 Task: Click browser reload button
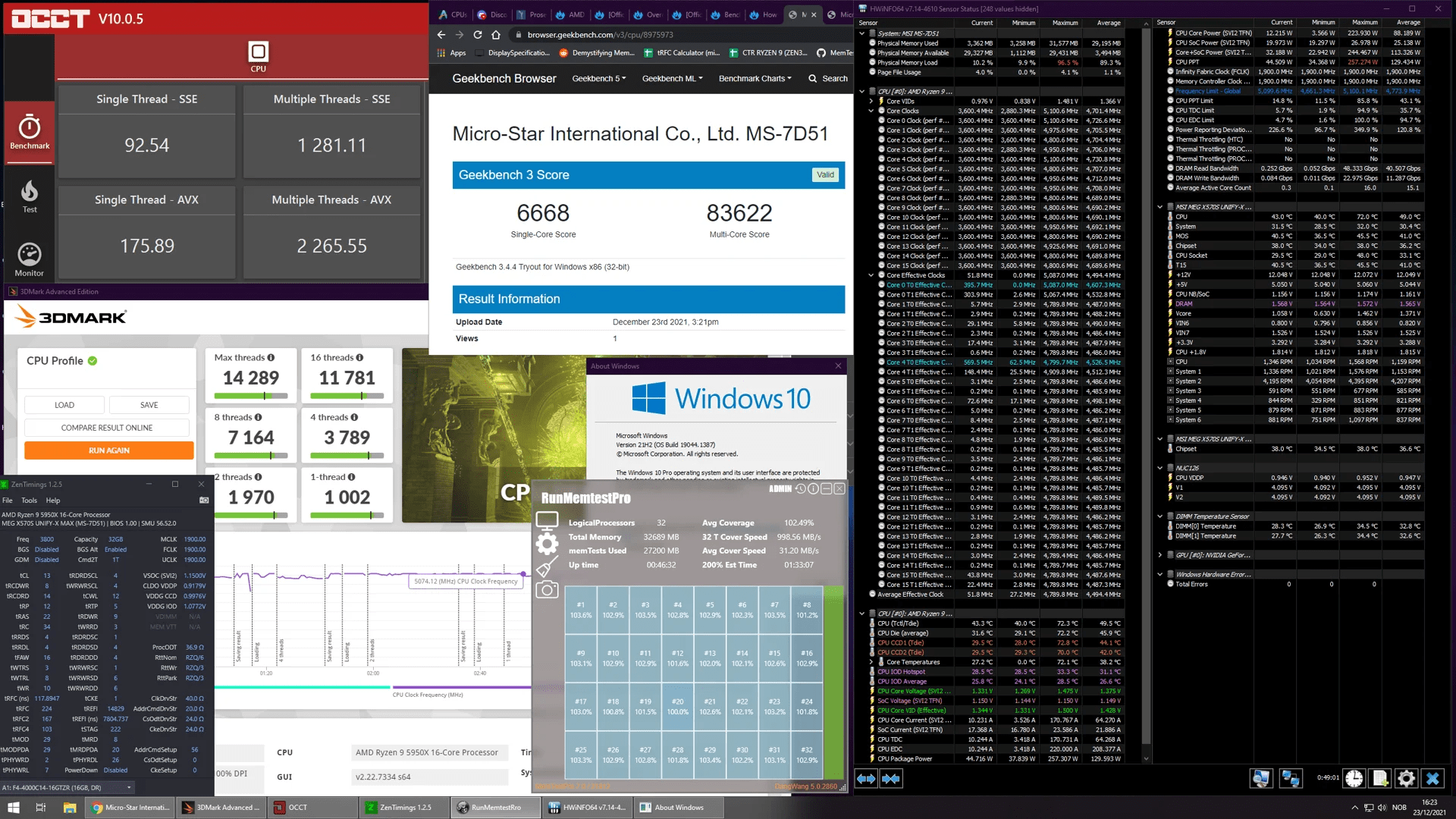click(478, 35)
